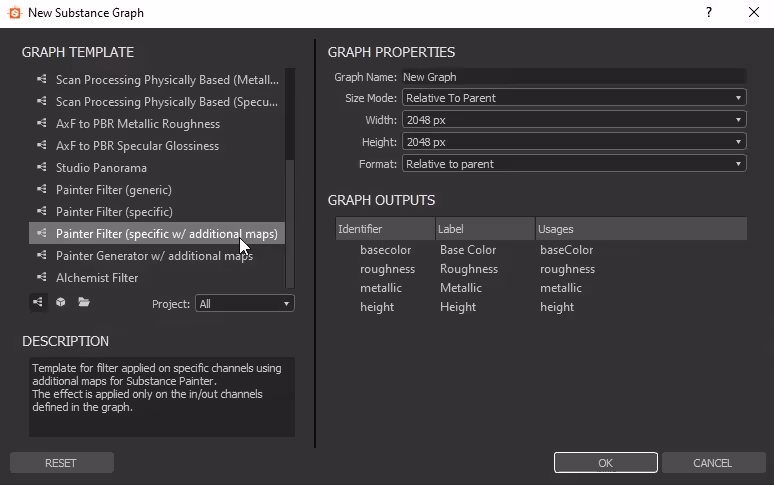Select the roughness identifier cell
Viewport: 774px width, 485px height.
[x=387, y=269]
